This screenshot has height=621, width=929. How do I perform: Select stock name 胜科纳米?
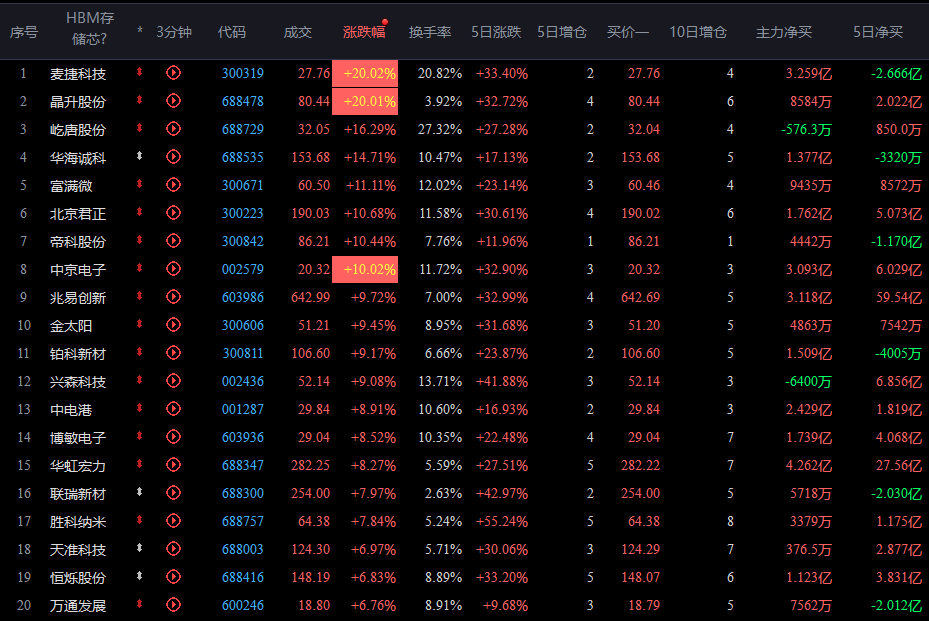[78, 522]
